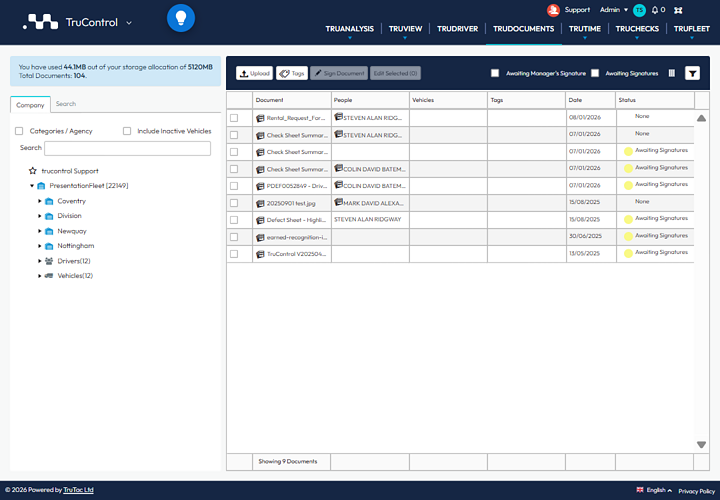720x500 pixels.
Task: Expand the Nottingham tree node
Action: pyautogui.click(x=39, y=246)
